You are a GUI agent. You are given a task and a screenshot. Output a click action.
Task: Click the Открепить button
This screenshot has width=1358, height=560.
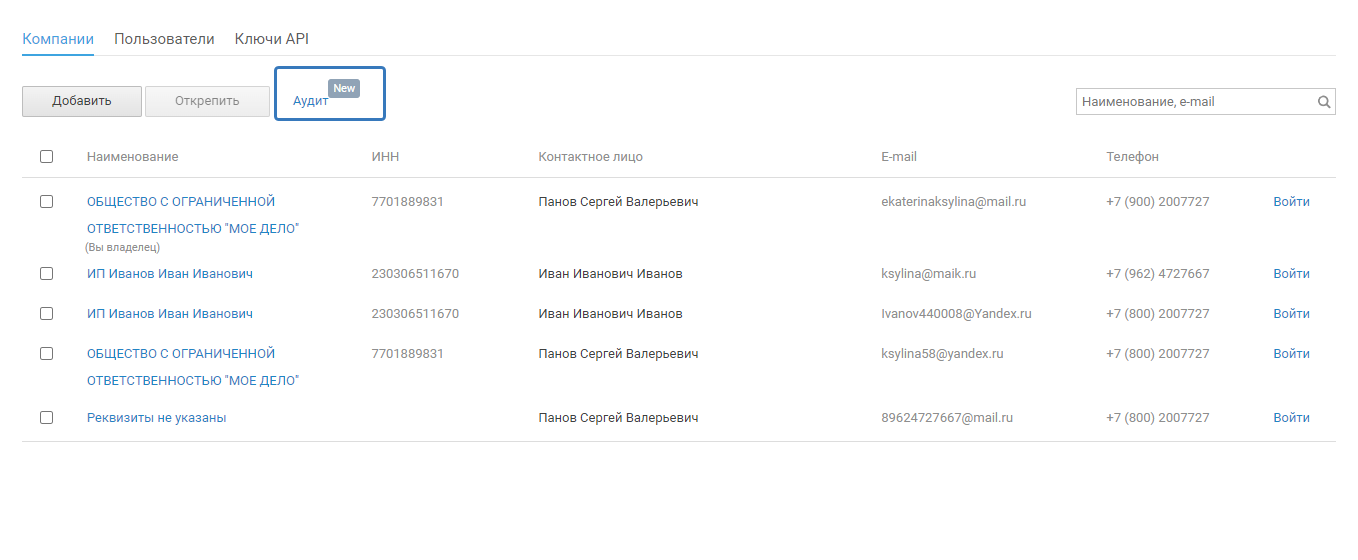(x=207, y=101)
